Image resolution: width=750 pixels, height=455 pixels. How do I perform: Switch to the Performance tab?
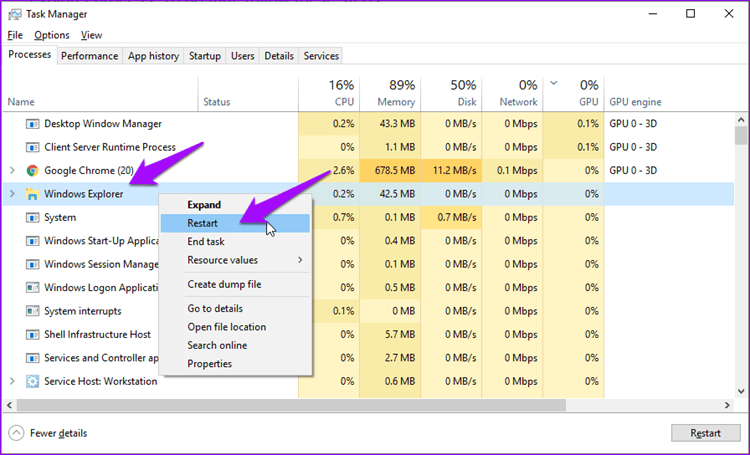pyautogui.click(x=89, y=56)
